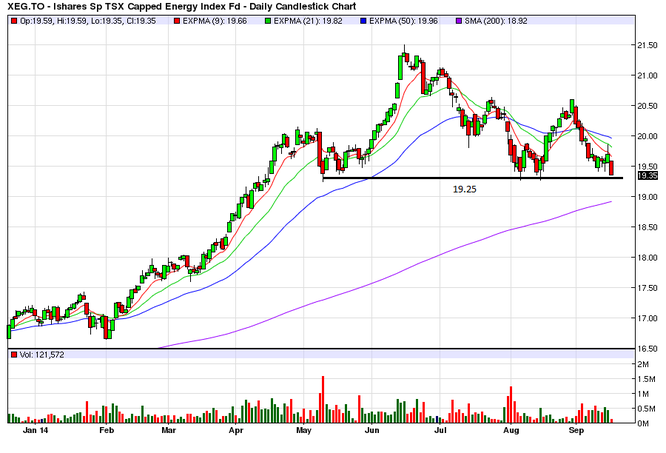Click the 0M volume axis label
The width and height of the screenshot is (666, 453).
tap(643, 423)
